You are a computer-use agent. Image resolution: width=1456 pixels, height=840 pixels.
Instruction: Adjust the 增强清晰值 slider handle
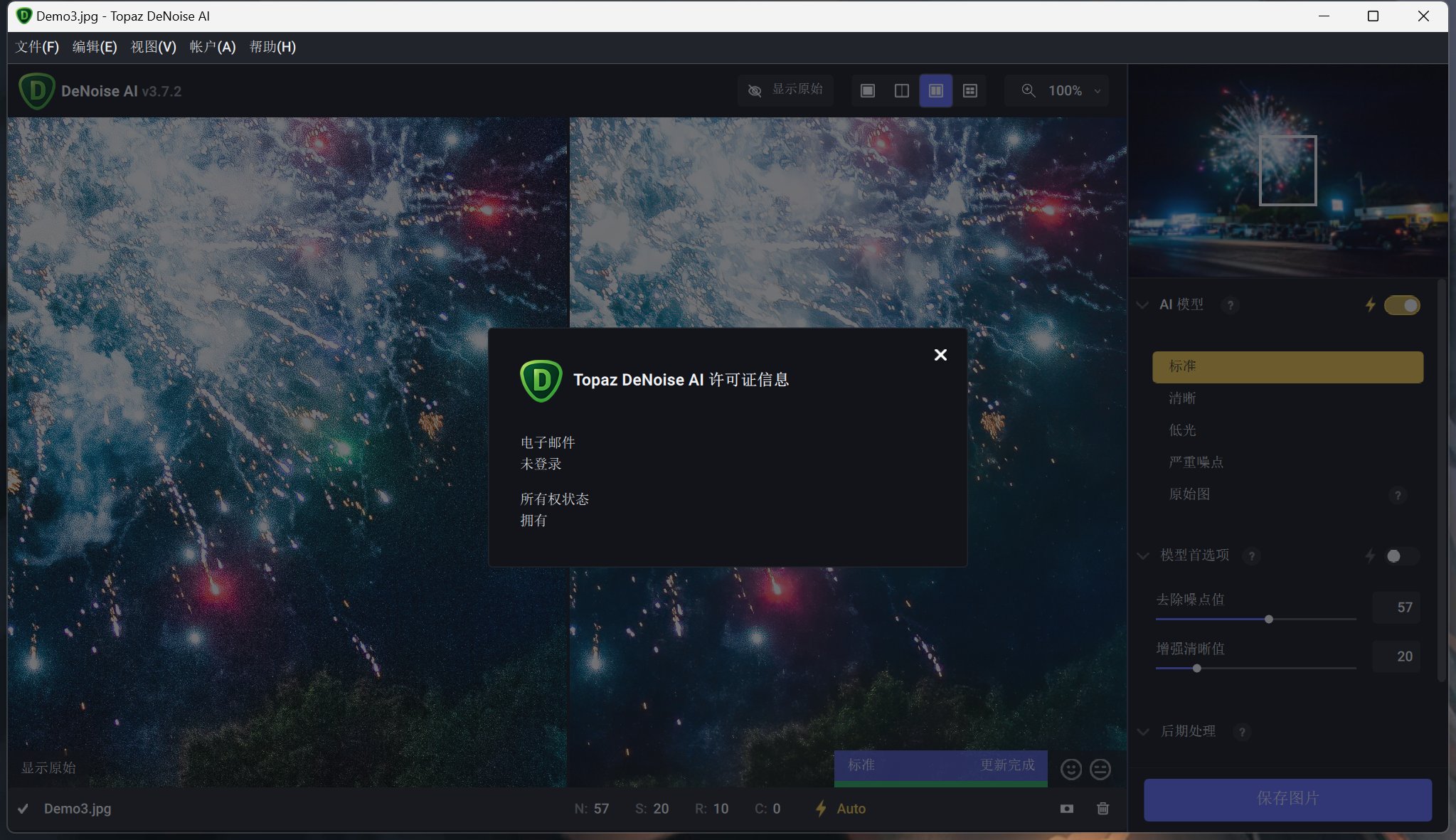(x=1197, y=668)
